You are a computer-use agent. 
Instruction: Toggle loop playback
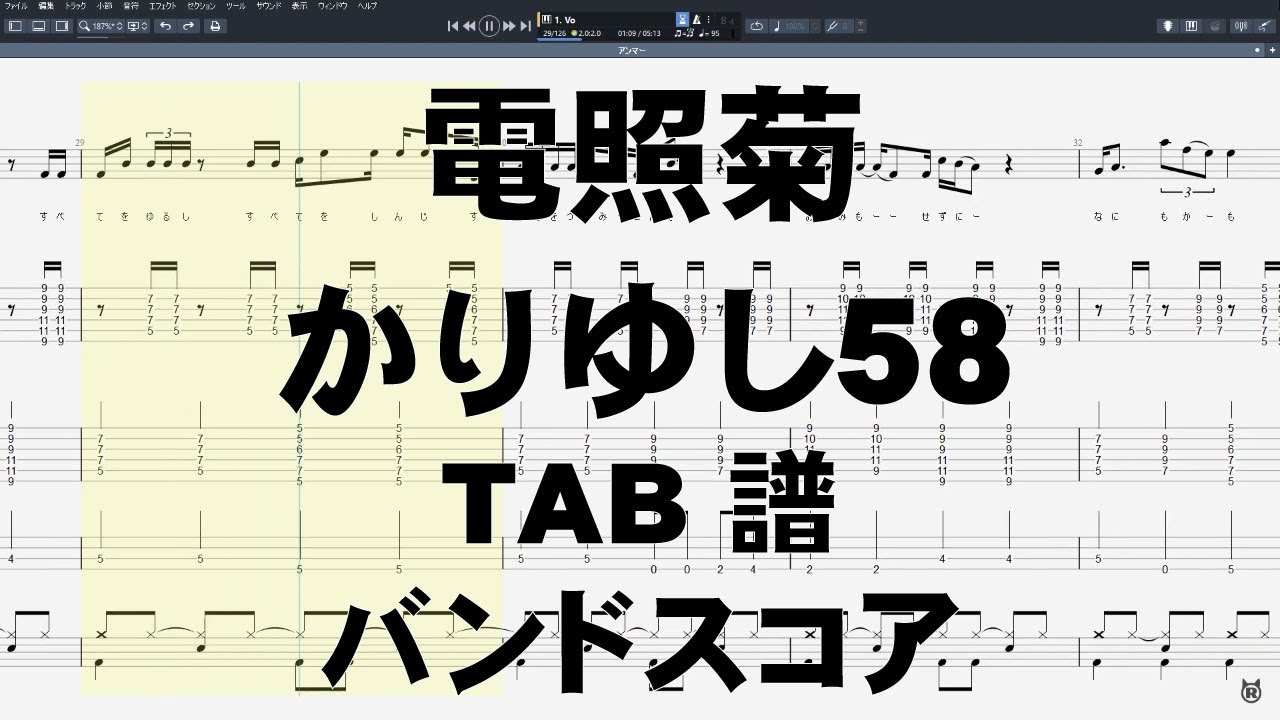pos(756,26)
